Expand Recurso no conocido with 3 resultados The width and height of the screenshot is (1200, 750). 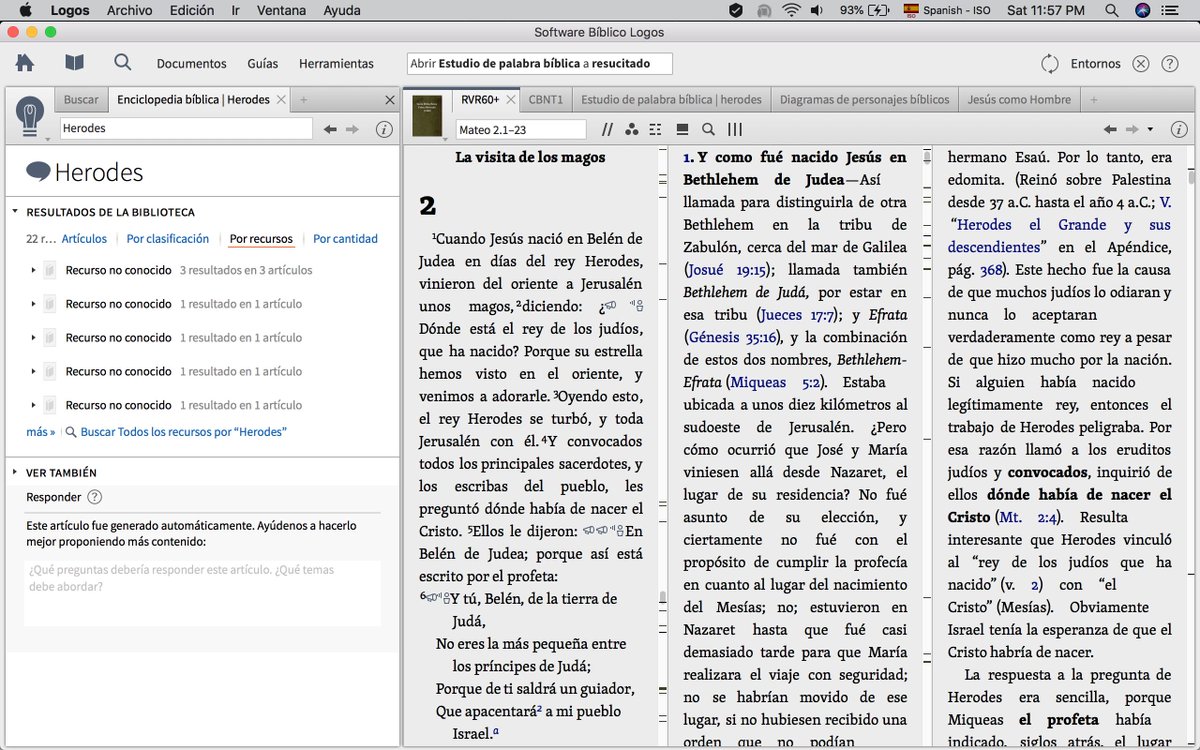(34, 270)
